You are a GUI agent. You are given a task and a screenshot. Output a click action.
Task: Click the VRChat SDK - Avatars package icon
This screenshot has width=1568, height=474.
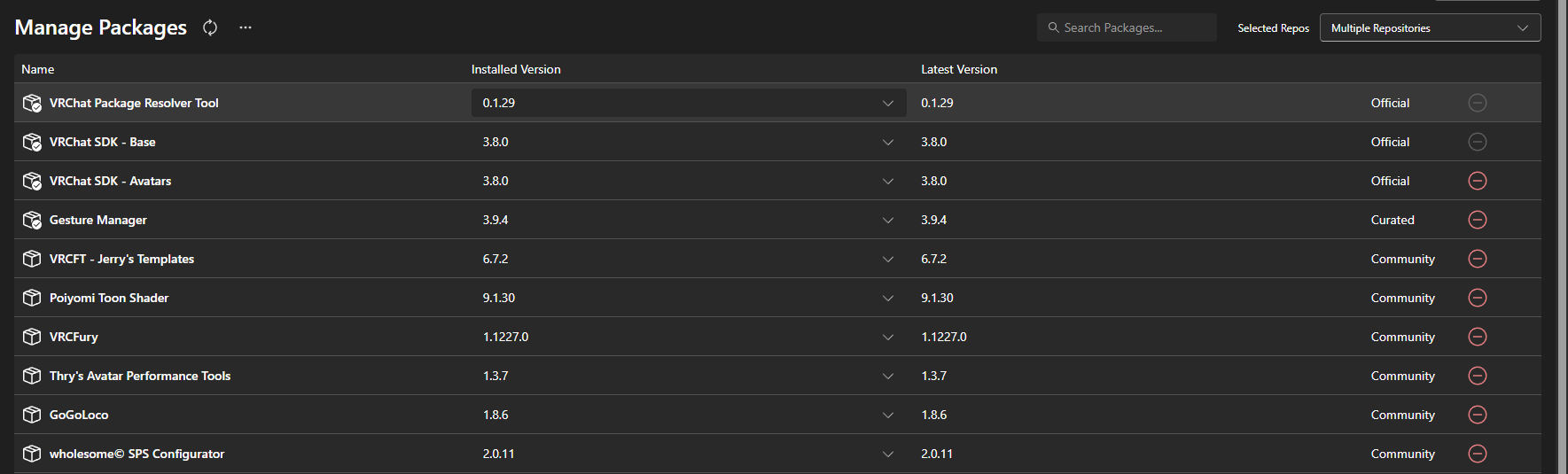click(32, 181)
